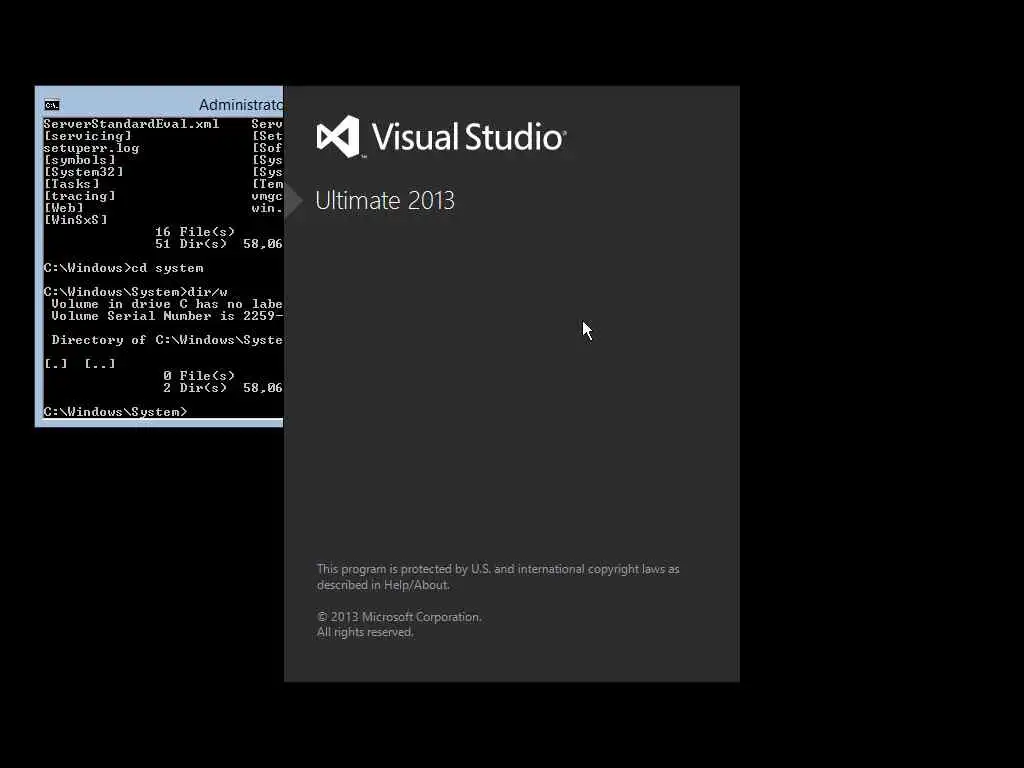Click the command prompt window icon

[52, 105]
